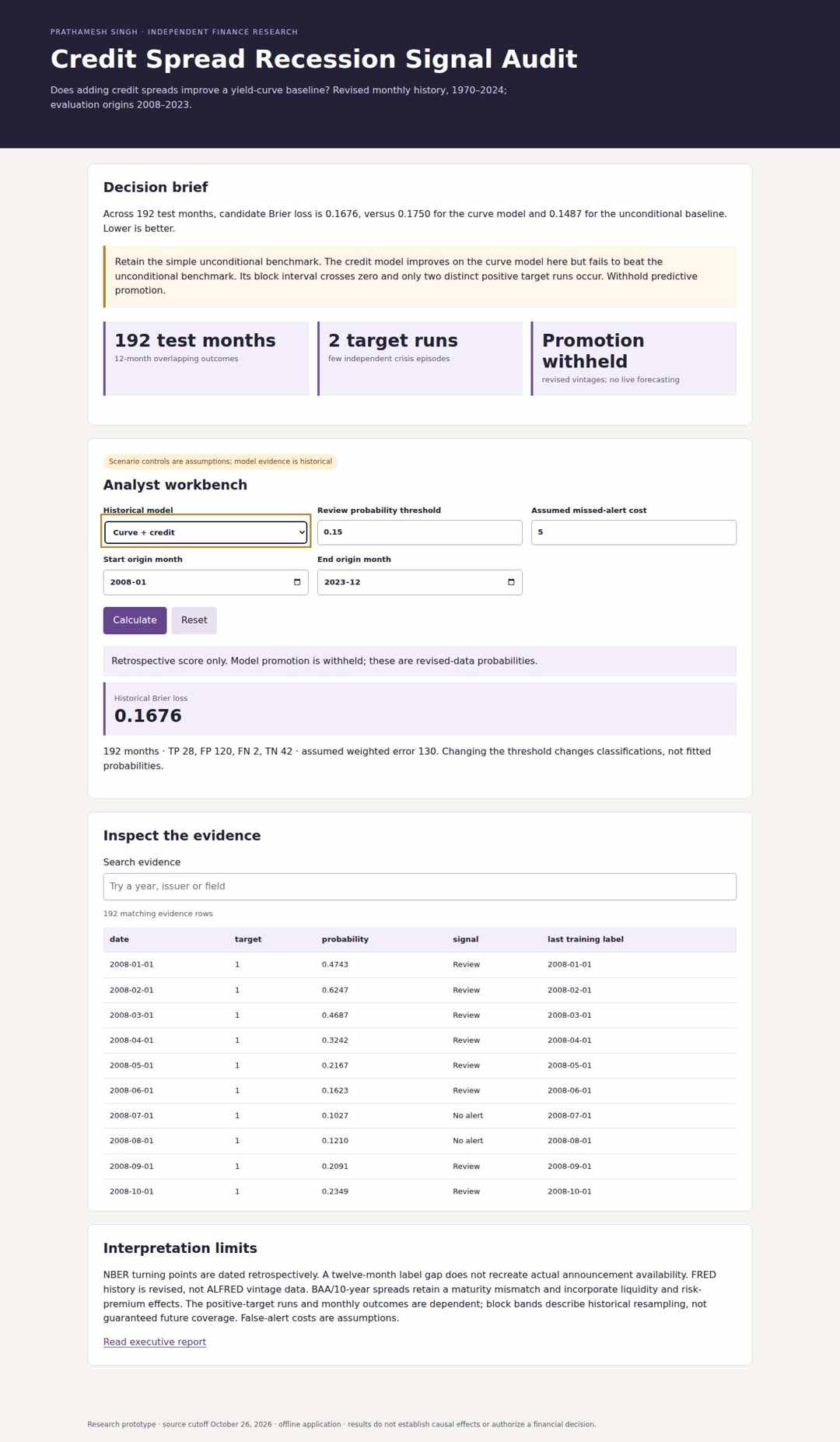Click the Retrospective score only notice

[420, 661]
